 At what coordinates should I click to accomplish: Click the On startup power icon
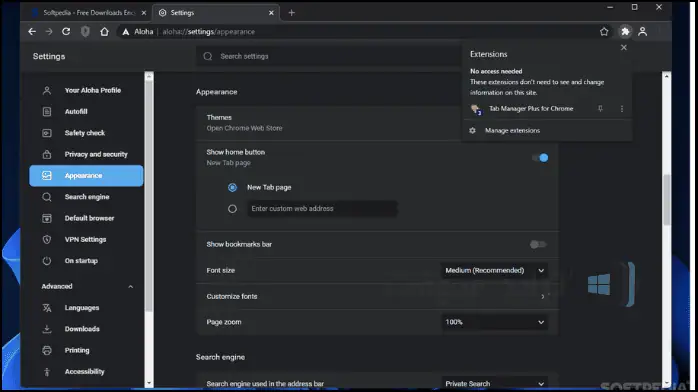(x=47, y=261)
